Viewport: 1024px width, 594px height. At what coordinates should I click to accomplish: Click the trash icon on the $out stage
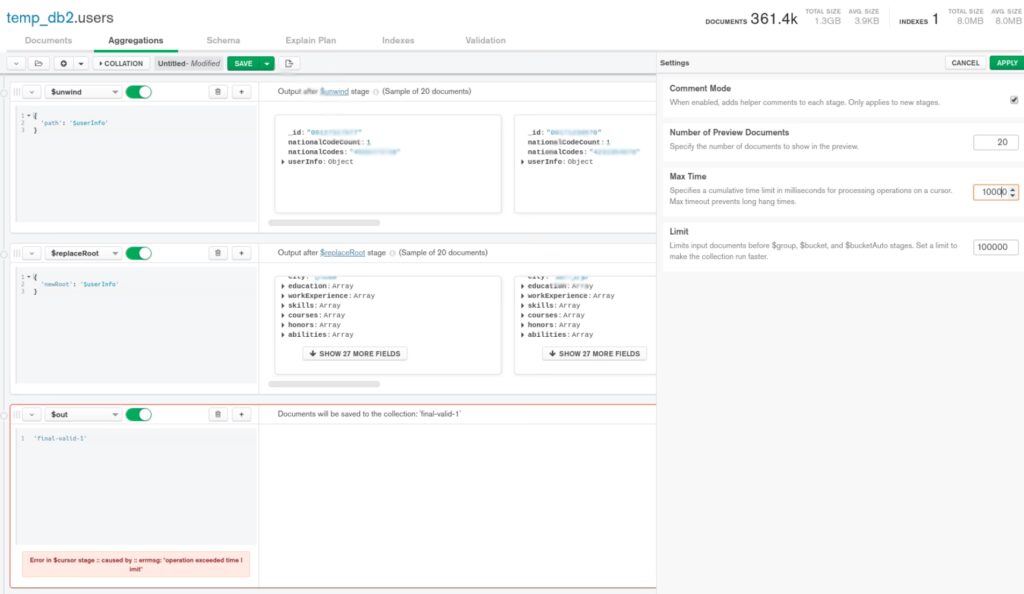218,414
